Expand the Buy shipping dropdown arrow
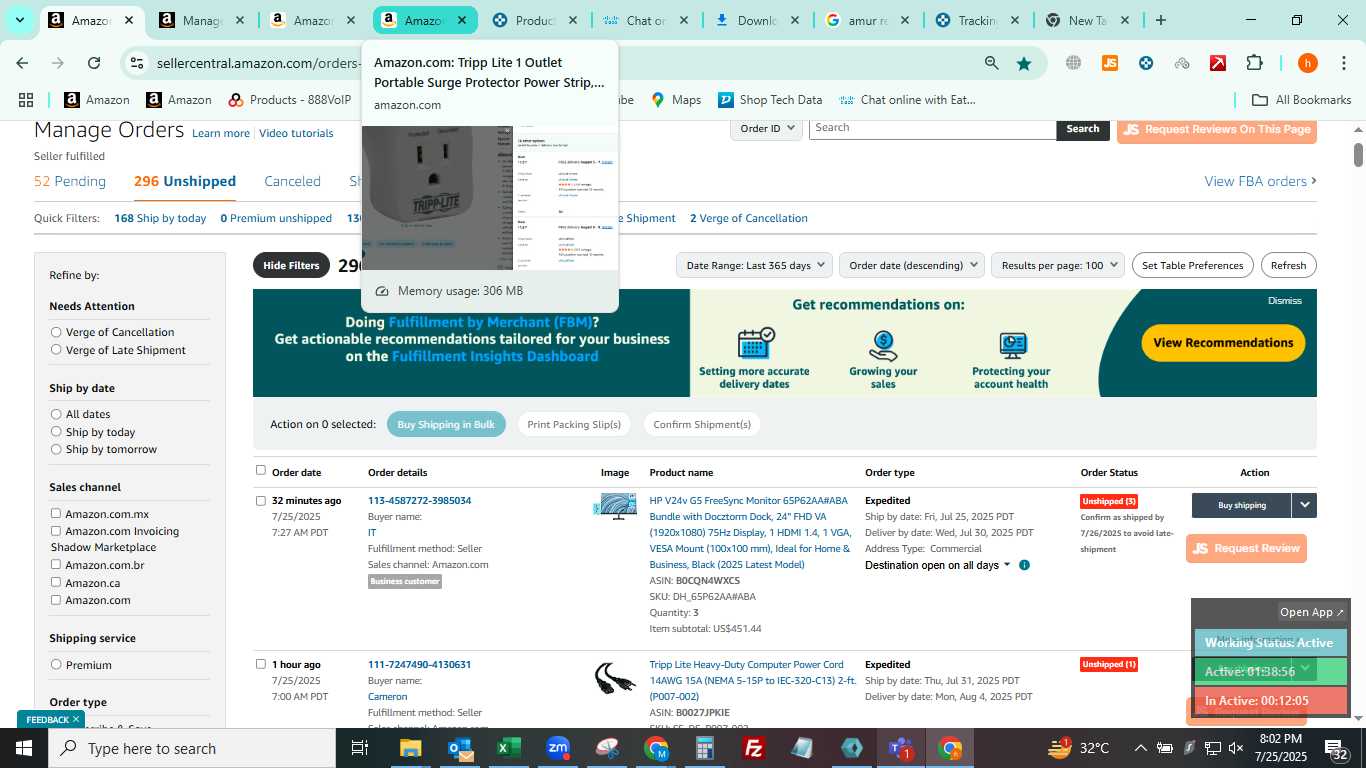Screen dimensions: 1366x768 (1304, 505)
